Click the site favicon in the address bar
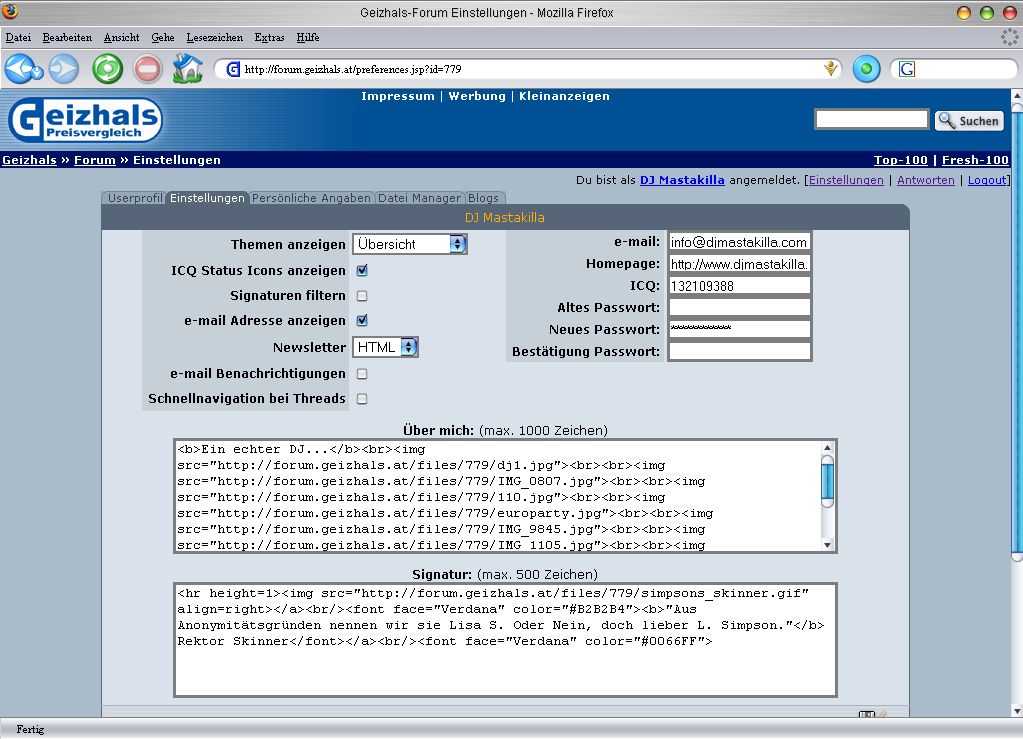Image resolution: width=1023 pixels, height=739 pixels. click(x=232, y=69)
